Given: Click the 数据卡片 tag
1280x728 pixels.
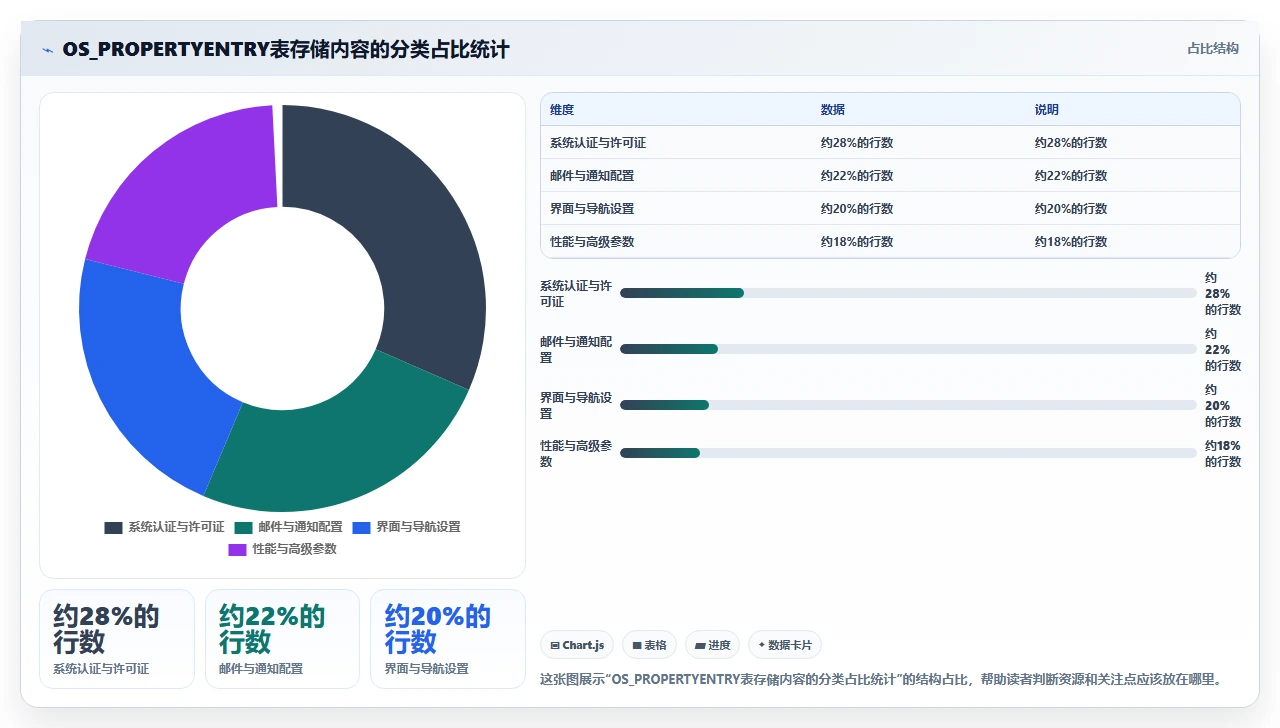Looking at the screenshot, I should click(x=785, y=645).
